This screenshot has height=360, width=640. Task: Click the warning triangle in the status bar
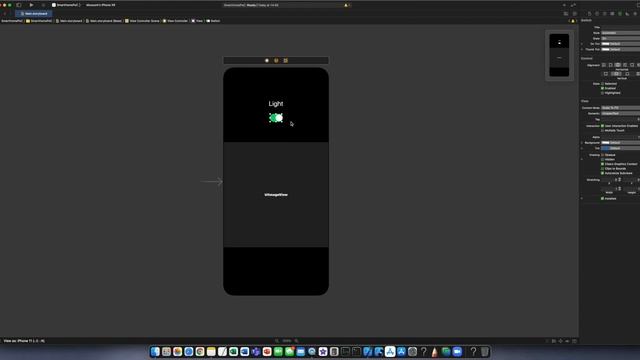(x=346, y=5)
